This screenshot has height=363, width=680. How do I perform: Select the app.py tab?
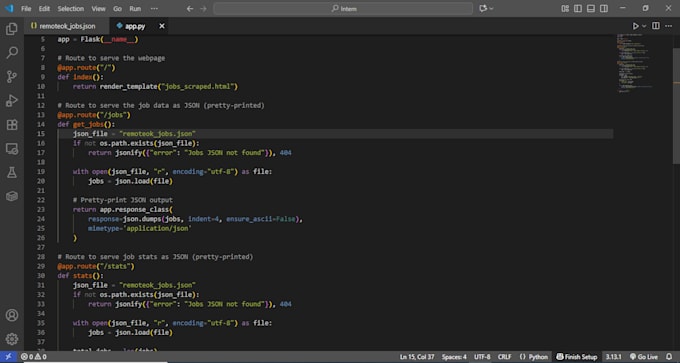135,26
